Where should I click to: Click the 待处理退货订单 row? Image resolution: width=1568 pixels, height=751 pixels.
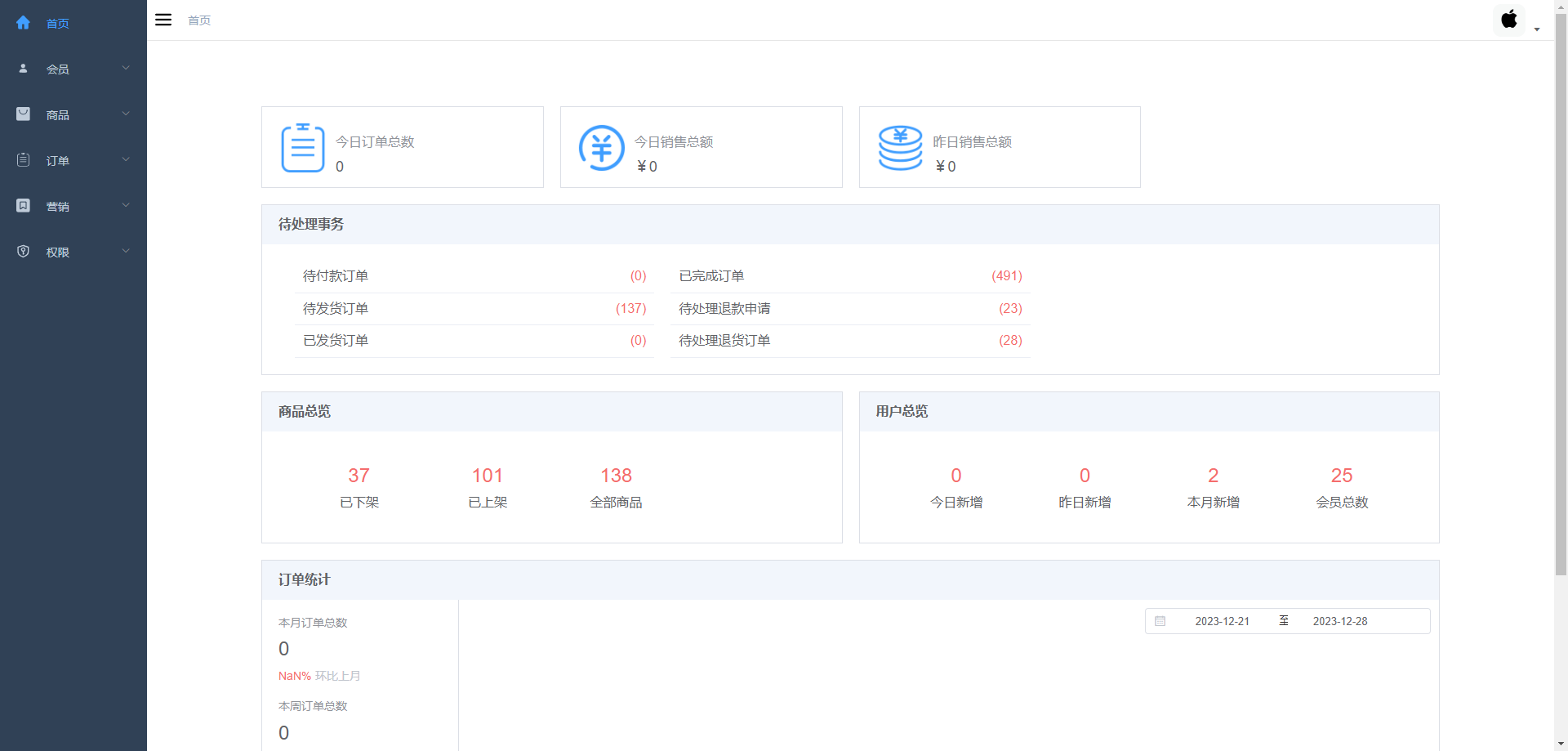pos(850,341)
